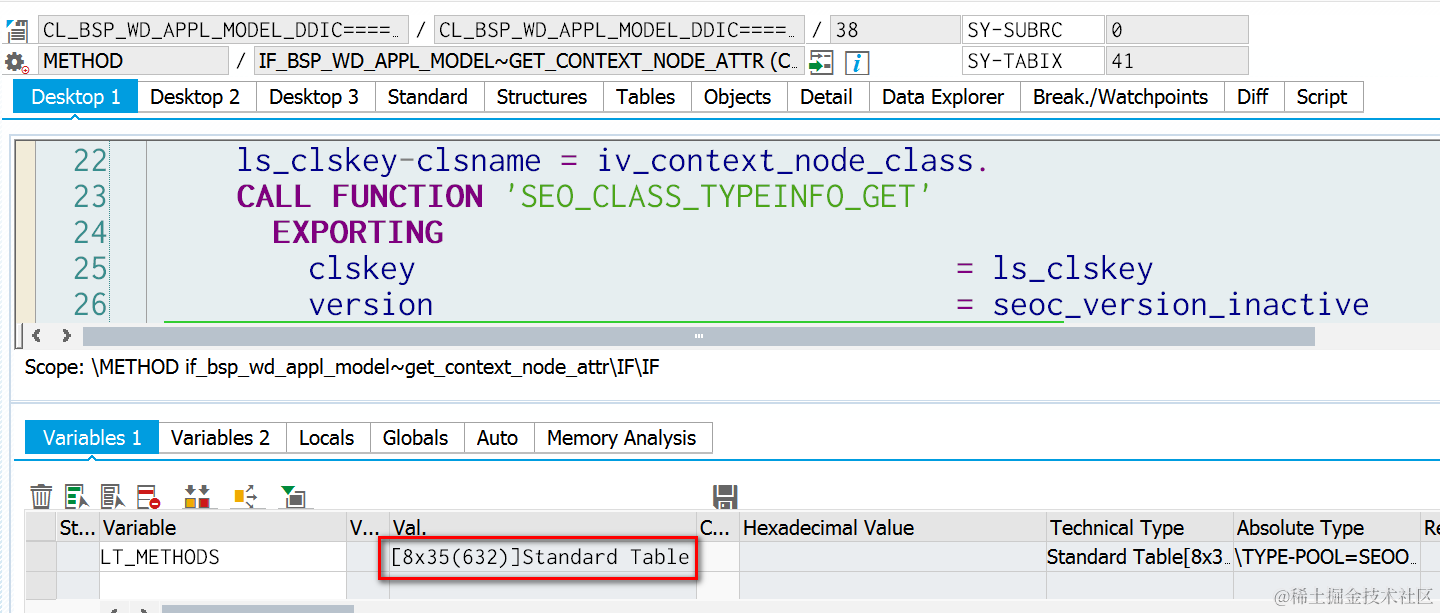Image resolution: width=1440 pixels, height=613 pixels.
Task: Select the Locals tab
Action: pyautogui.click(x=327, y=438)
